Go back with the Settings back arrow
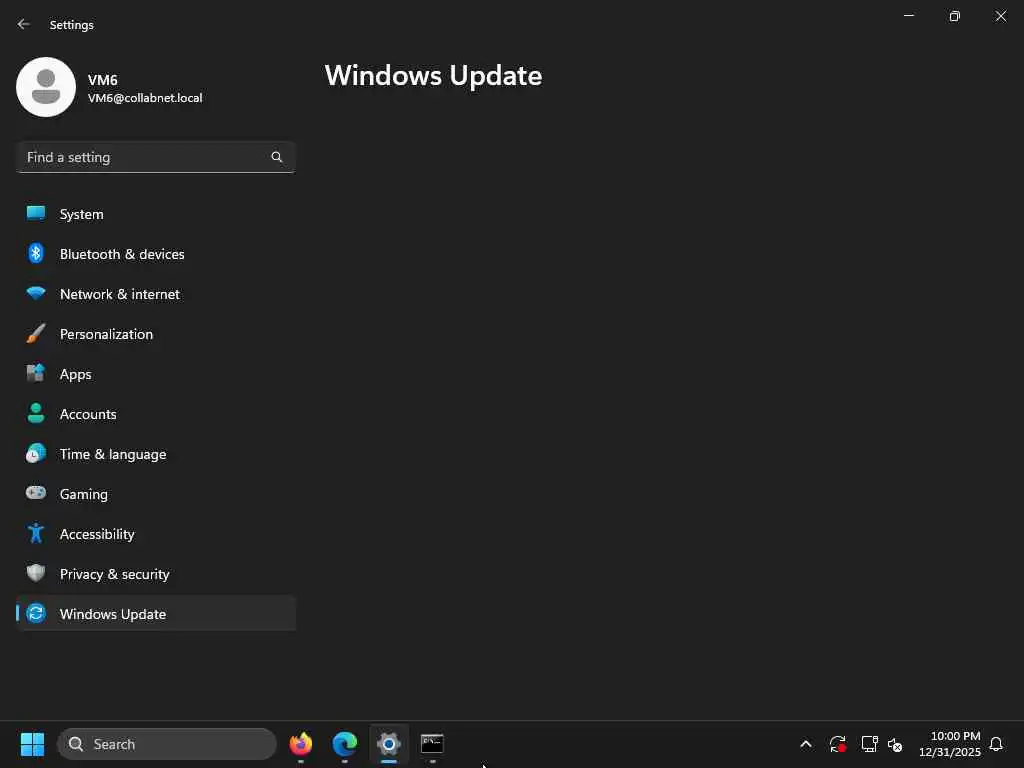The image size is (1024, 768). 24,24
